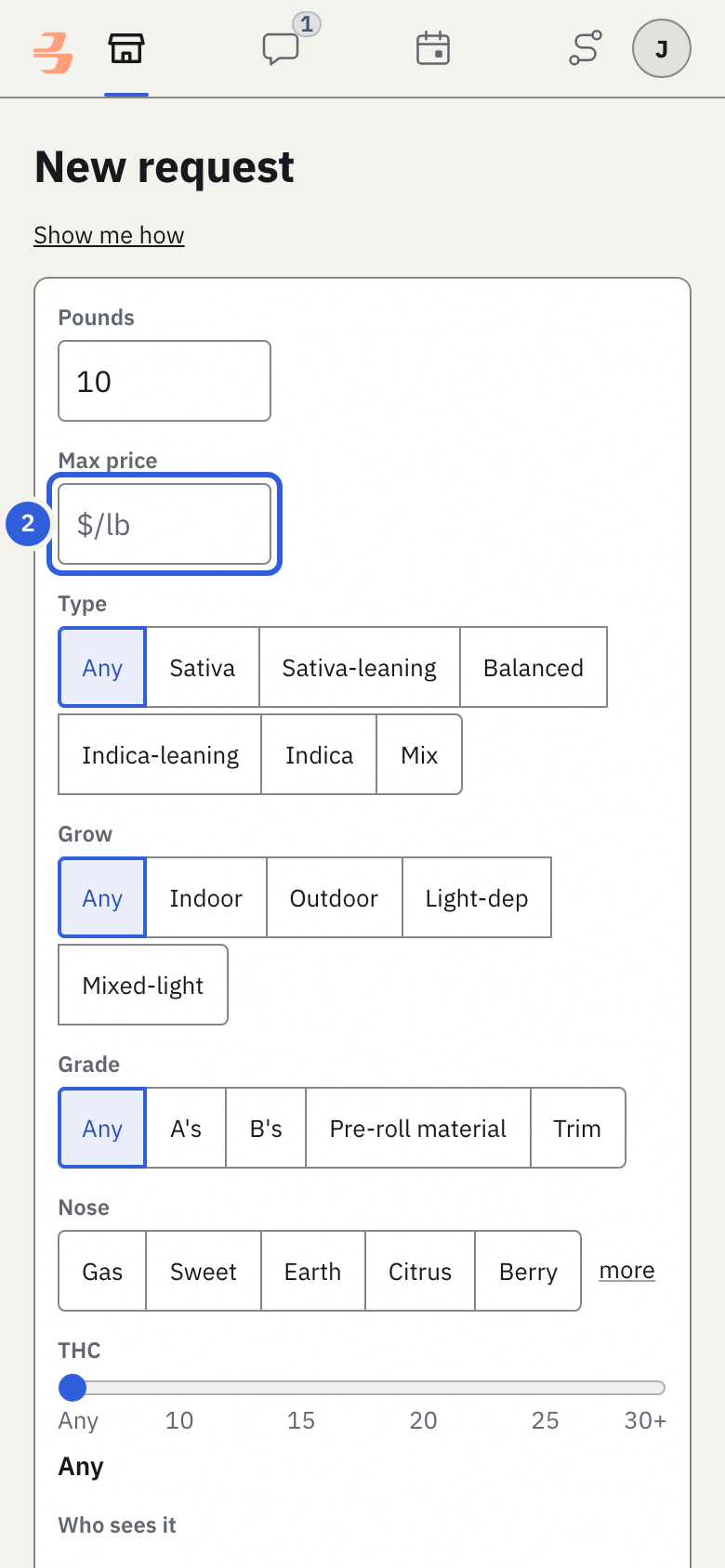Image resolution: width=725 pixels, height=1568 pixels.
Task: Select Sativa type option
Action: [x=203, y=667]
